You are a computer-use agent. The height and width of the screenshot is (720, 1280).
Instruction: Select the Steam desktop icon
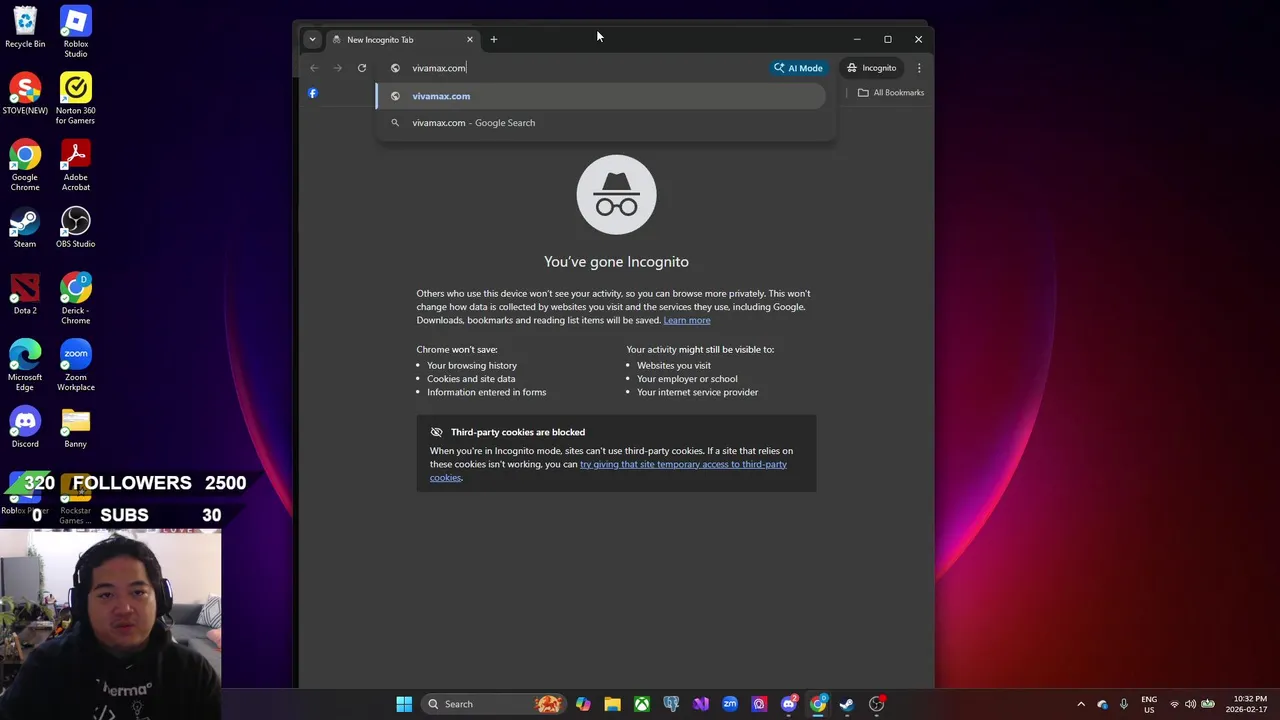(25, 227)
